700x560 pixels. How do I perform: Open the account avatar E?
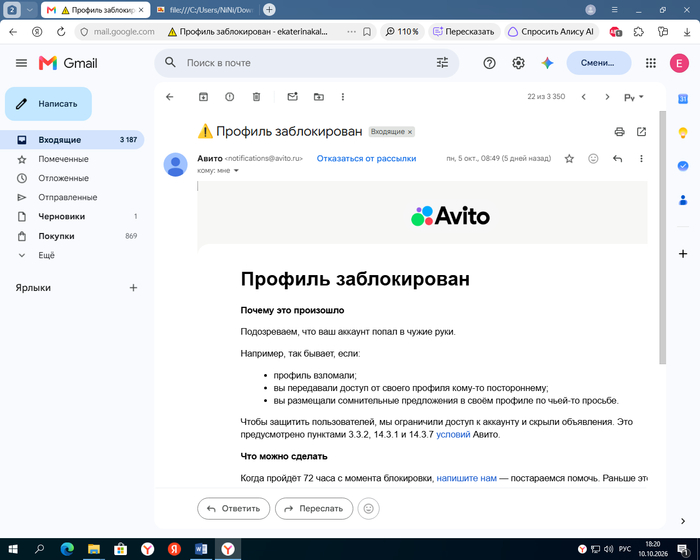[x=679, y=63]
